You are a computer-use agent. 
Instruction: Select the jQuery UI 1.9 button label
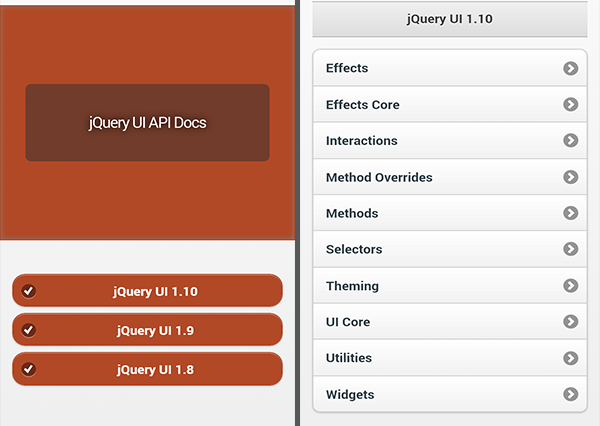pyautogui.click(x=155, y=331)
